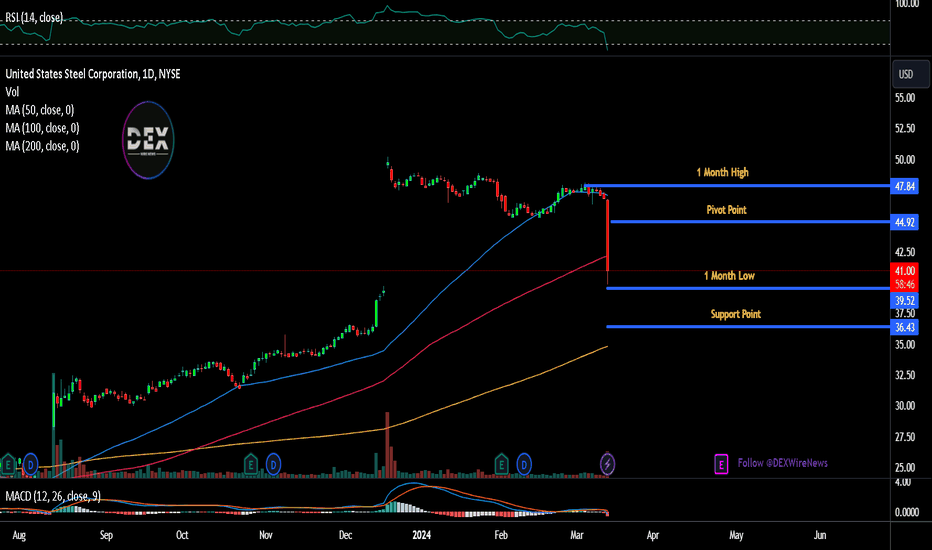Click the 32.50 price axis label
The width and height of the screenshot is (932, 550).
pyautogui.click(x=905, y=375)
